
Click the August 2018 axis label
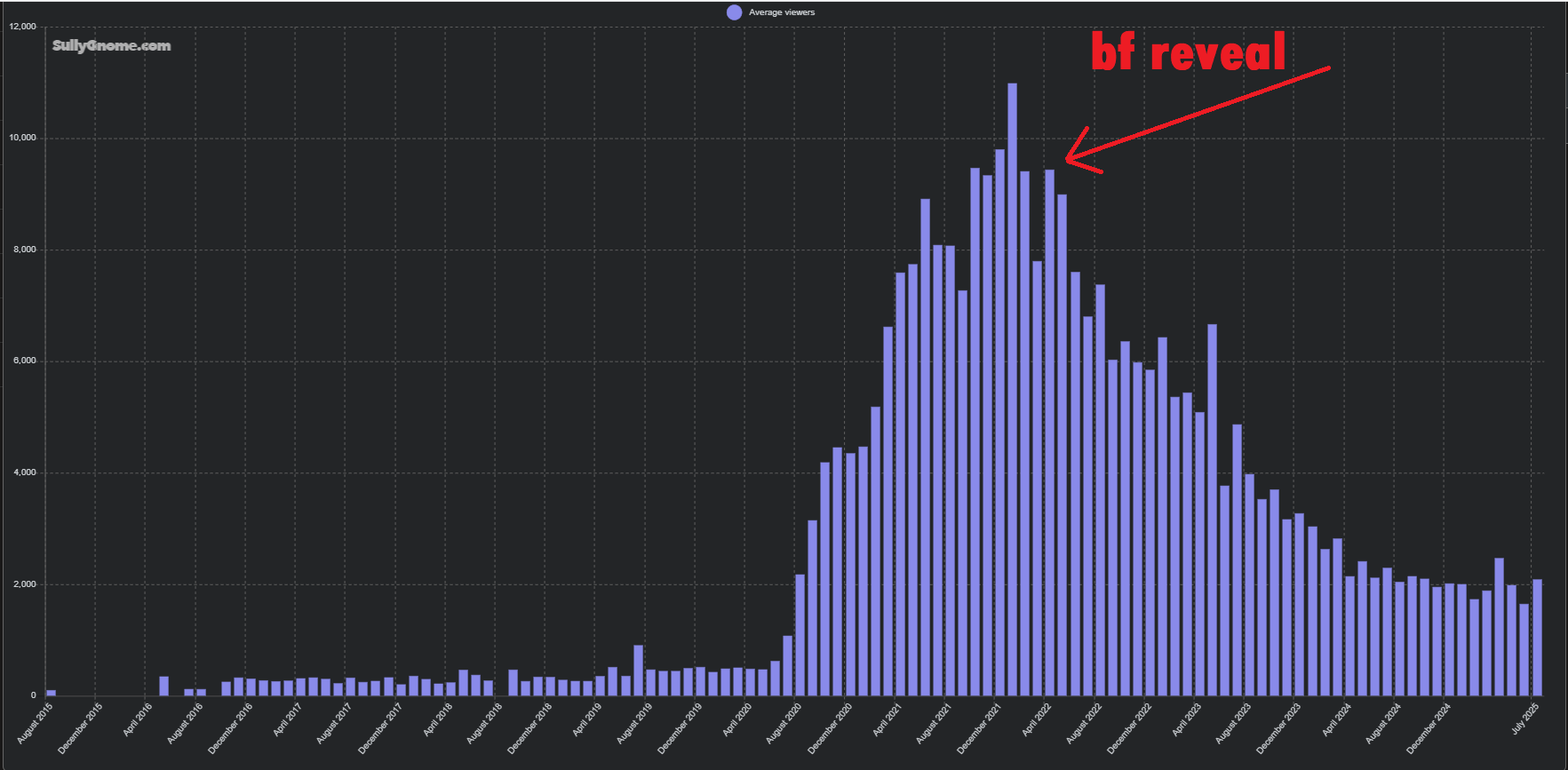485,722
